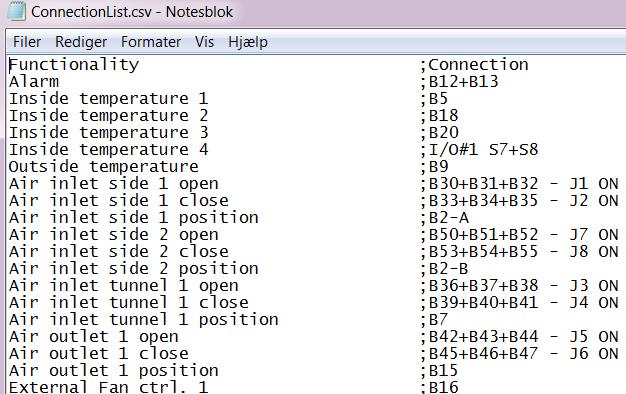
Task: Click Air inlet tunnel 1 close line
Action: click(x=129, y=303)
